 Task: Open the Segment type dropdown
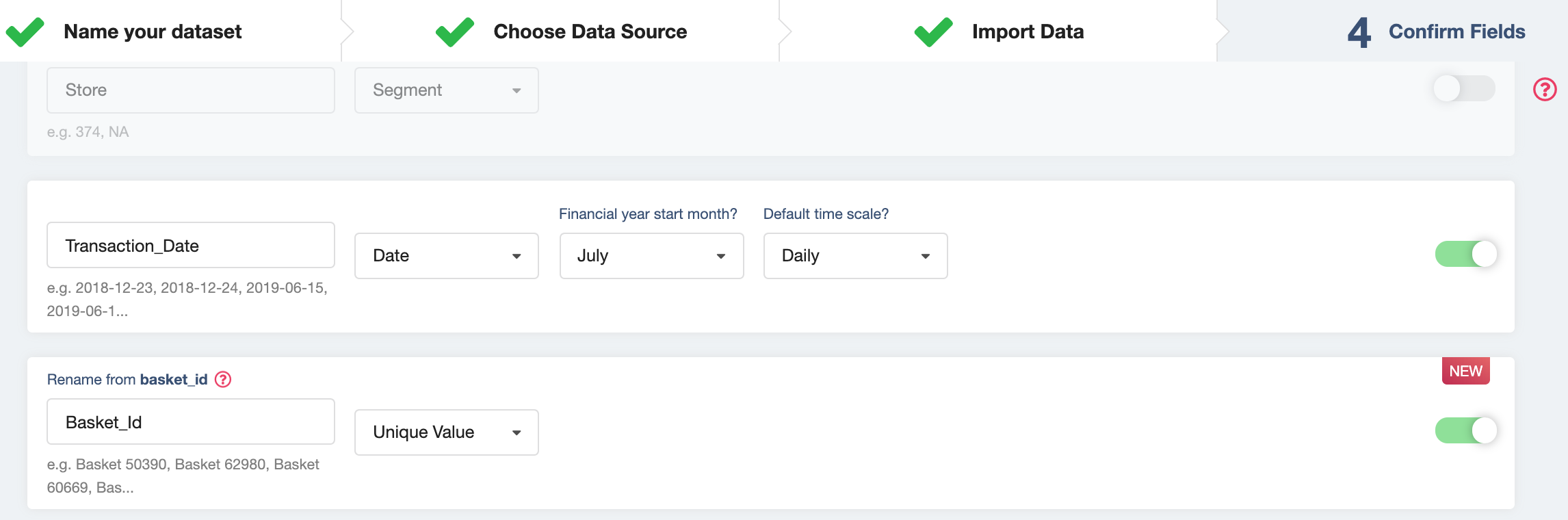[x=446, y=90]
